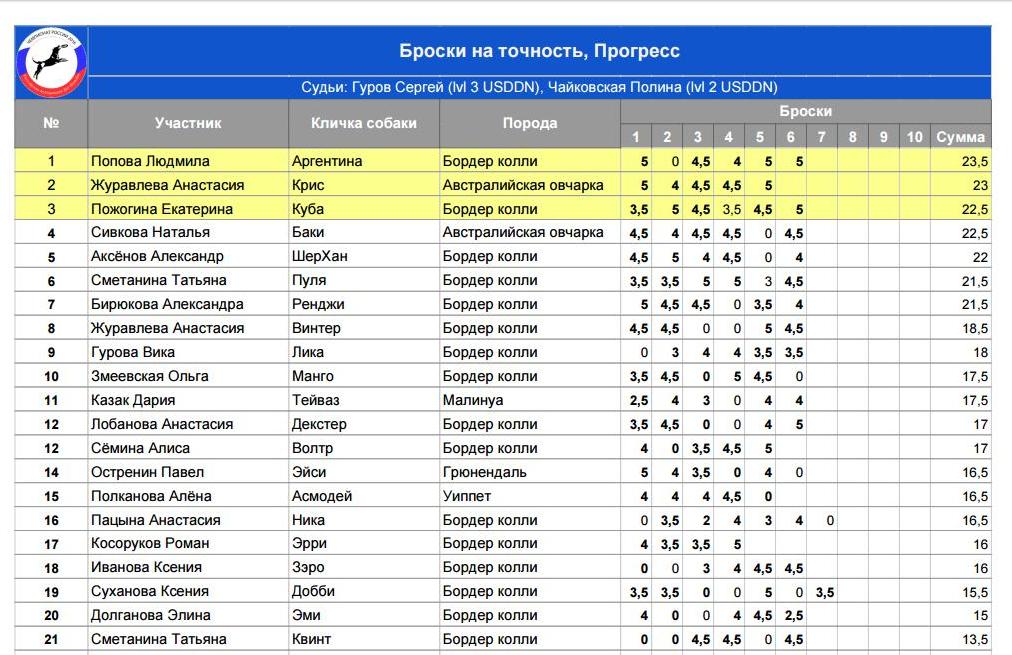Select participant 'Пацына Анастасия'
The height and width of the screenshot is (655, 1012).
(156, 520)
